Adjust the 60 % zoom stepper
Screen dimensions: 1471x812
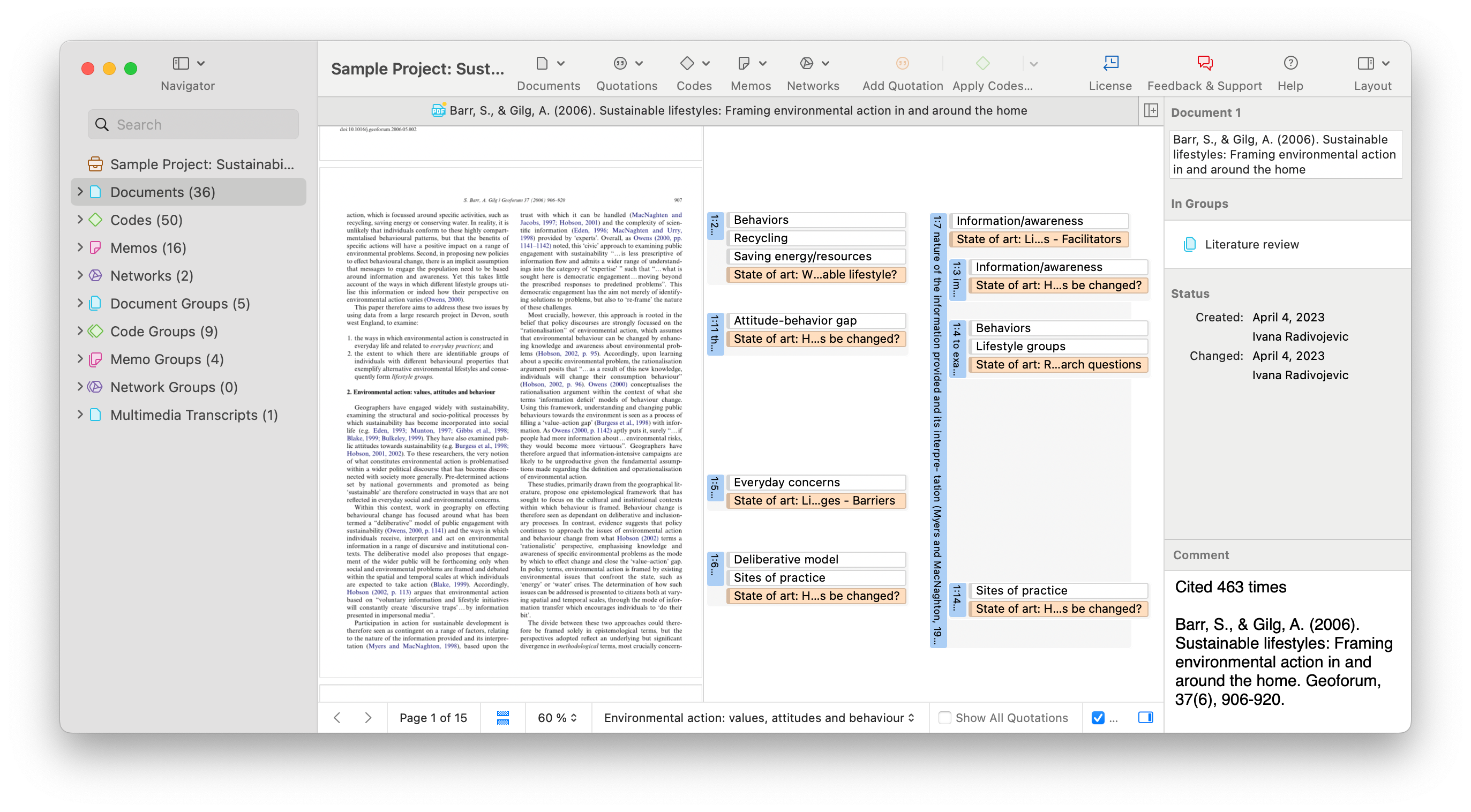click(x=574, y=718)
